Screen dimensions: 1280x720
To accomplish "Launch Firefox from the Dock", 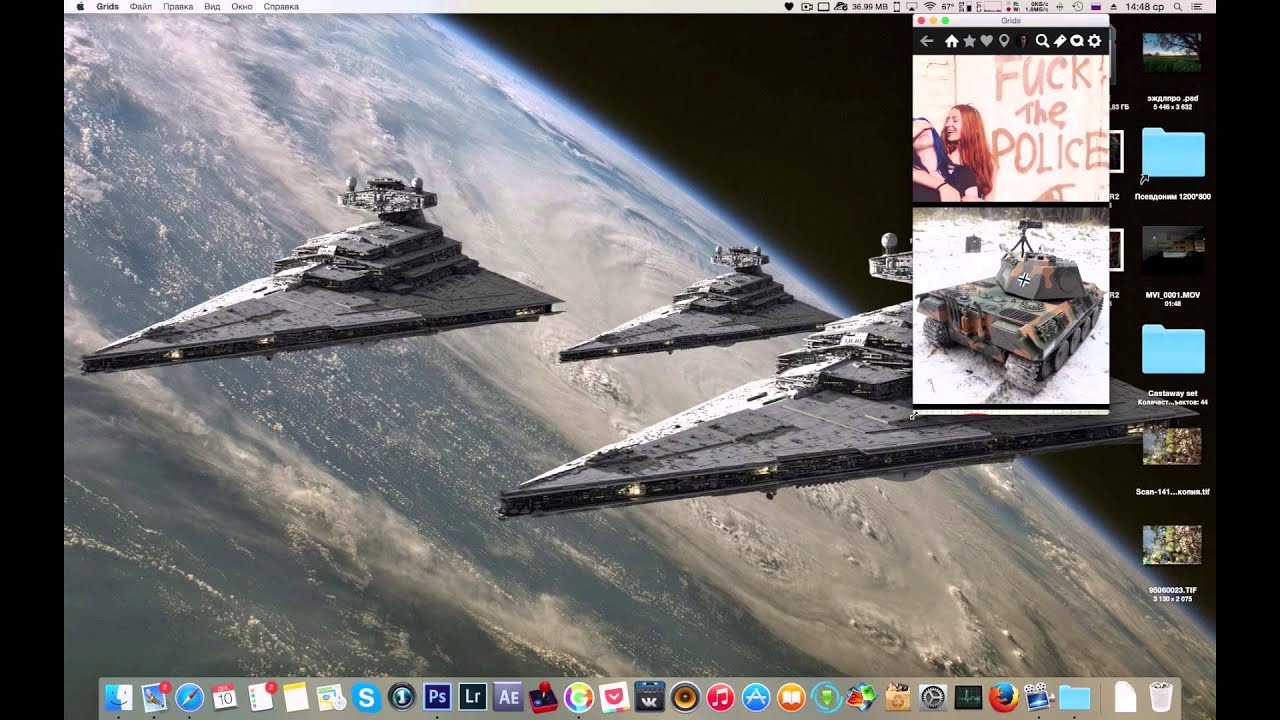I will point(1003,697).
